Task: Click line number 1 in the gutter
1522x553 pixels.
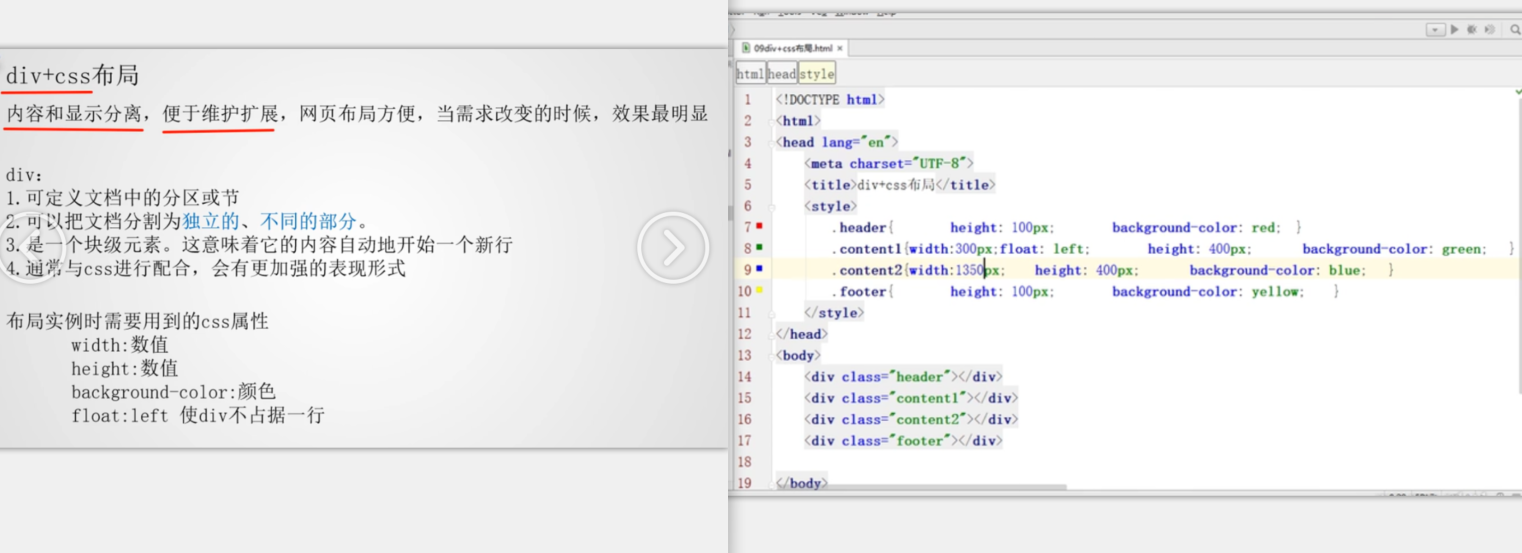Action: [x=747, y=100]
